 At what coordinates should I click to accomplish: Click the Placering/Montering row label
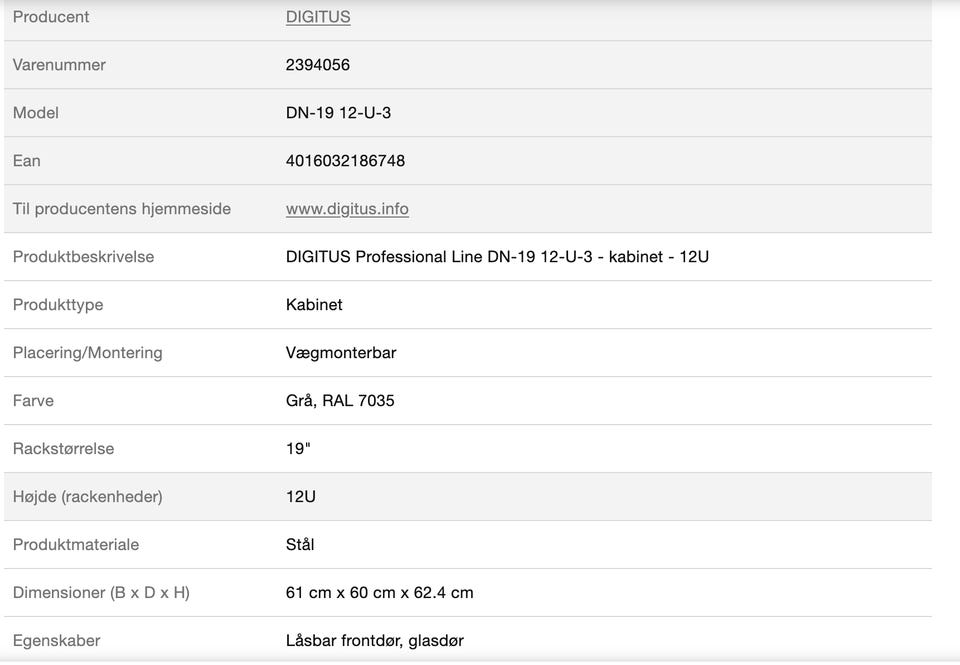coord(87,353)
